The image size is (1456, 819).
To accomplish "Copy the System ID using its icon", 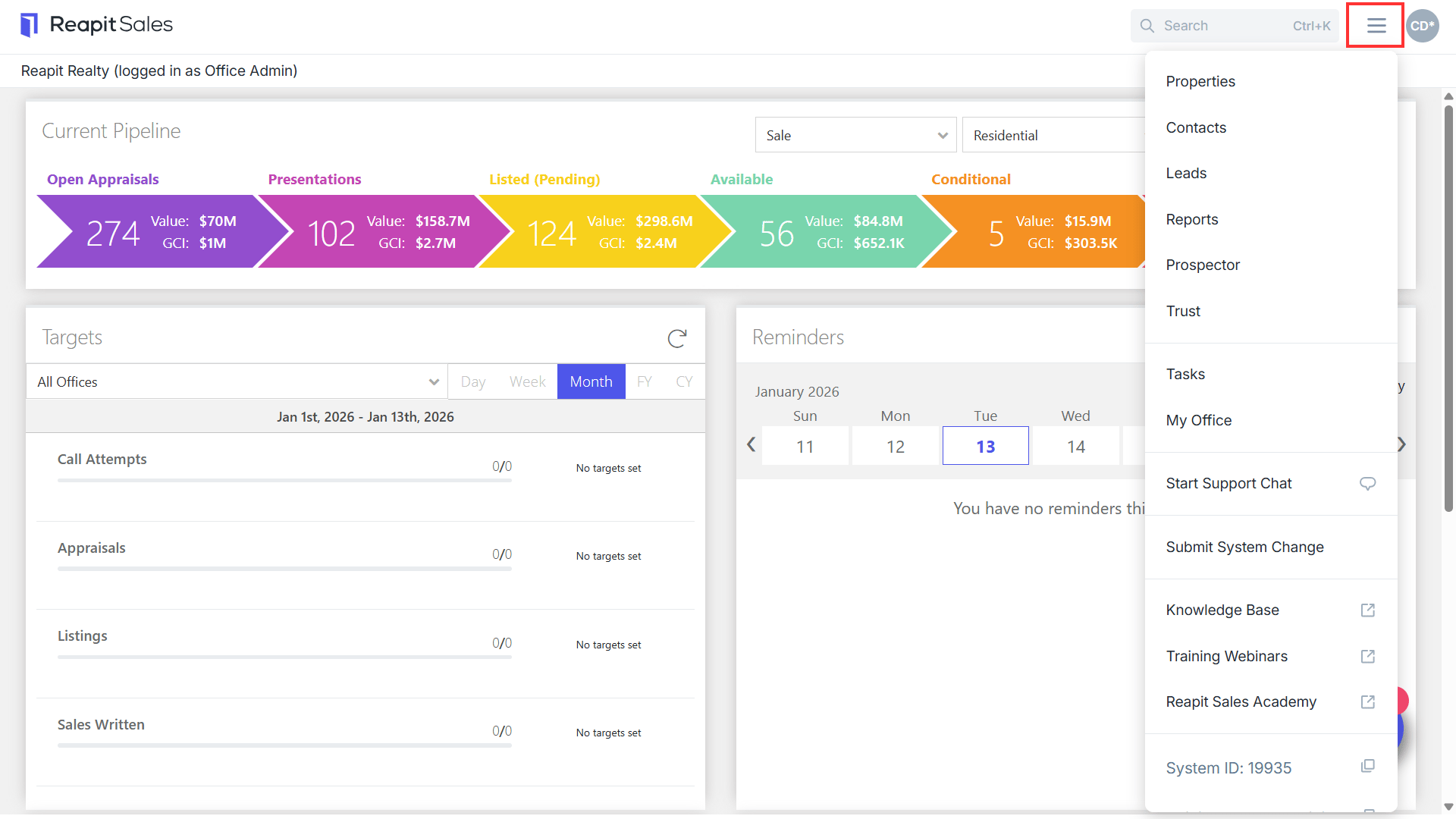I will pos(1367,766).
